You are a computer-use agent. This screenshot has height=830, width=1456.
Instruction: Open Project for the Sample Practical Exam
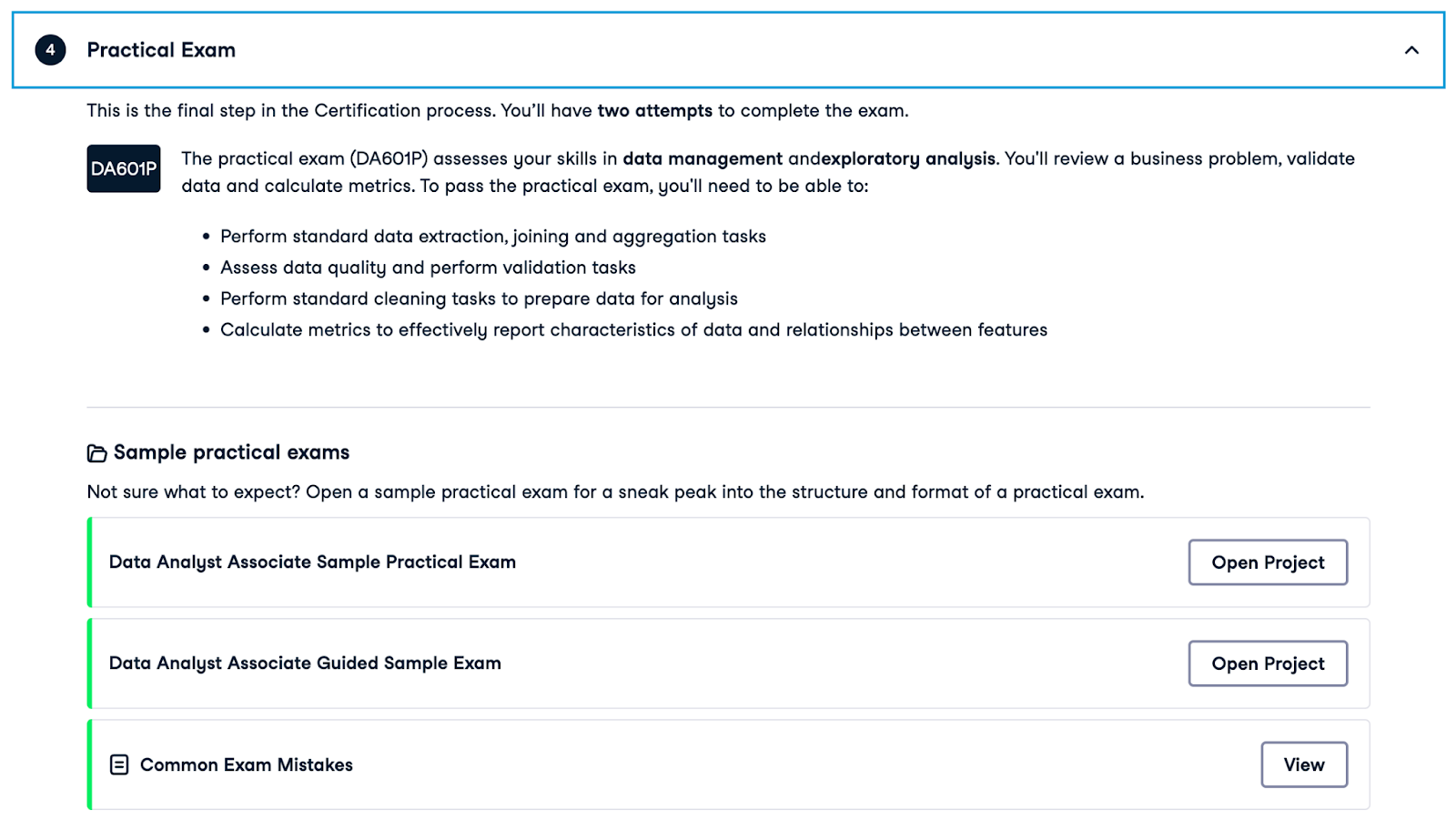tap(1267, 562)
